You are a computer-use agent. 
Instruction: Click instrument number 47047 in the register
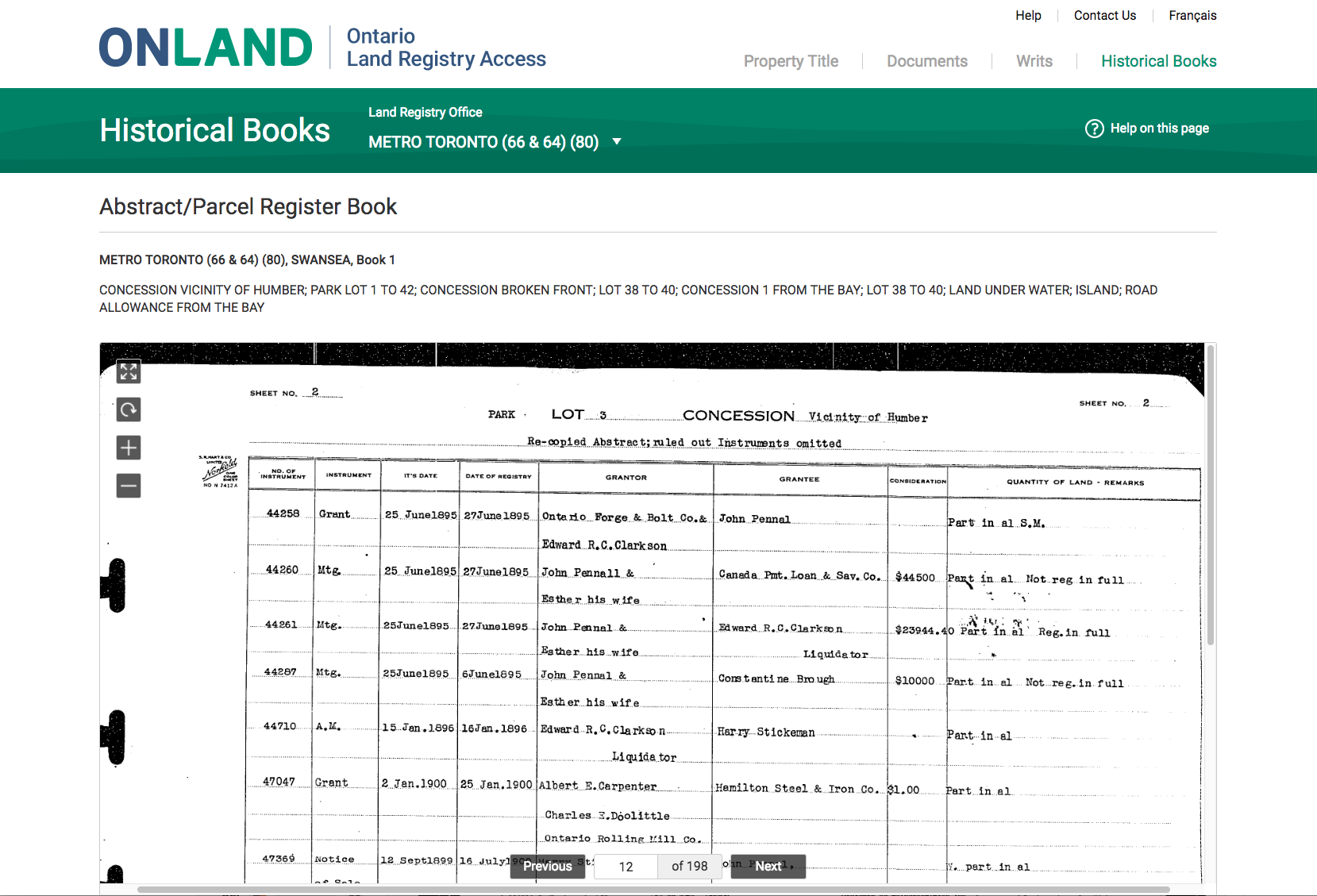(x=279, y=782)
